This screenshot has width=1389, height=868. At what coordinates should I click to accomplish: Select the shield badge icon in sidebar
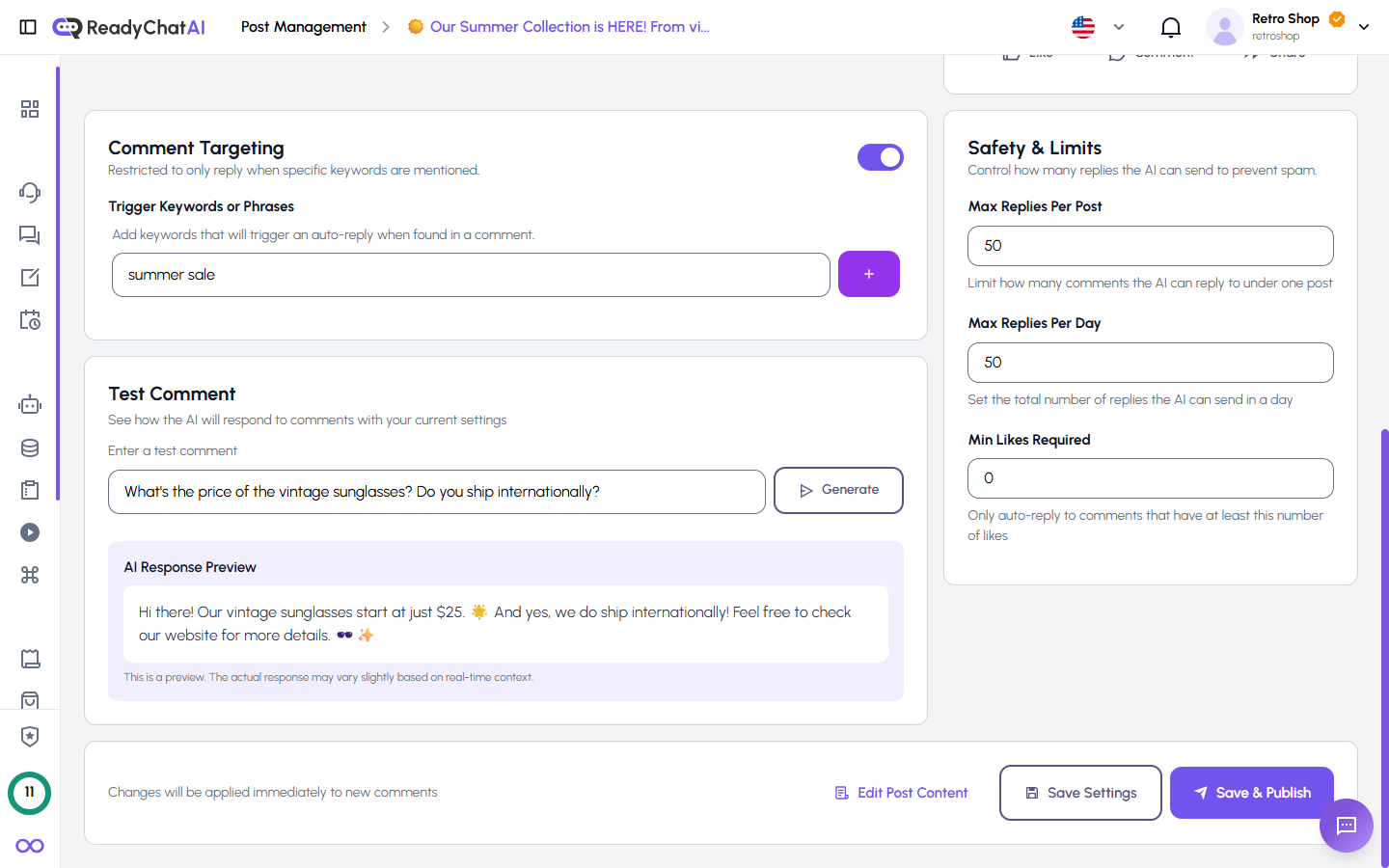point(30,736)
